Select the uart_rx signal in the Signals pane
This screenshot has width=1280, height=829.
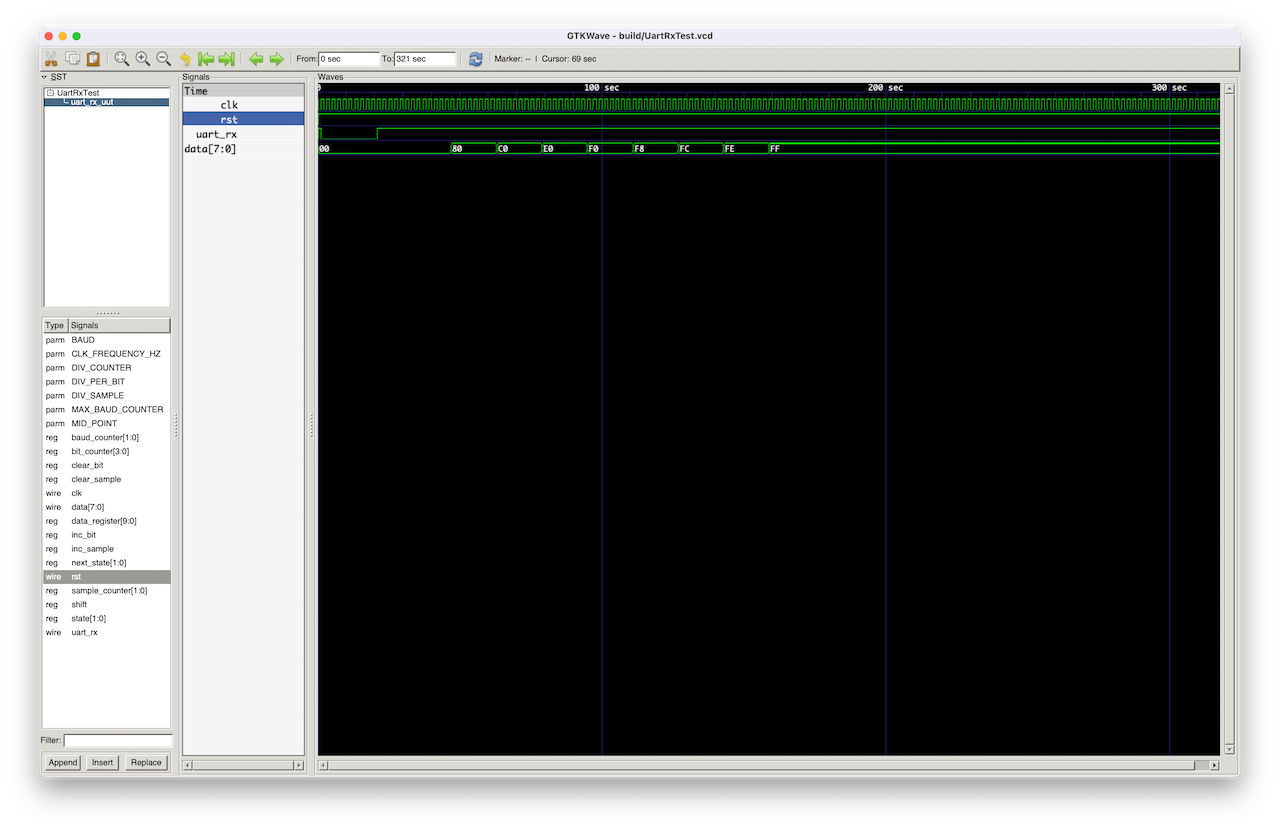(x=243, y=134)
